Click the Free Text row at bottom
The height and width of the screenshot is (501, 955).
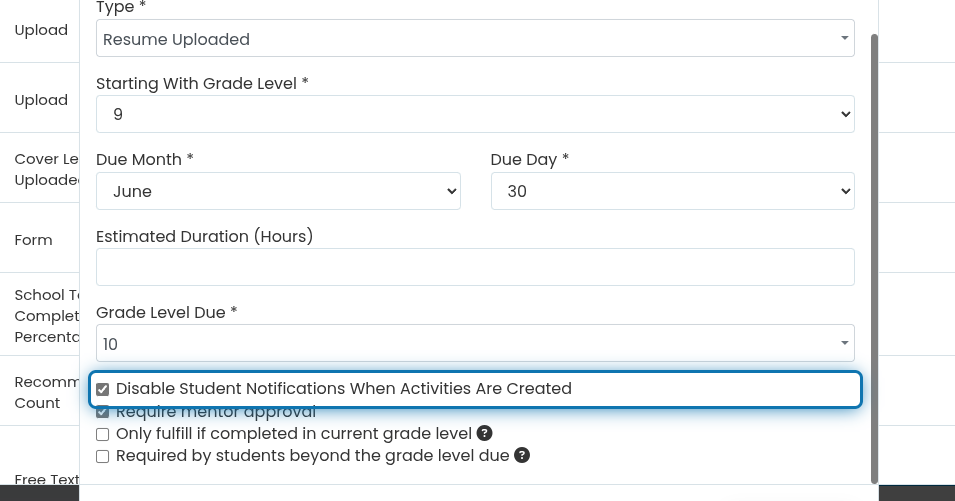point(40,479)
